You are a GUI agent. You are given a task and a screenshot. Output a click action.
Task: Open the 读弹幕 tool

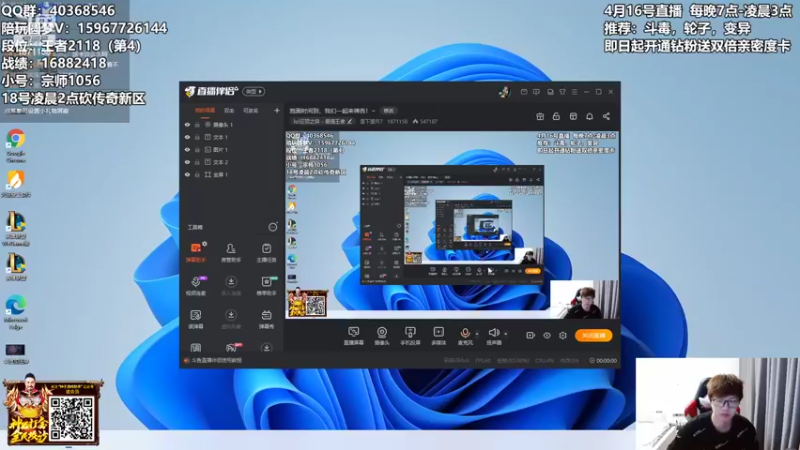195,319
